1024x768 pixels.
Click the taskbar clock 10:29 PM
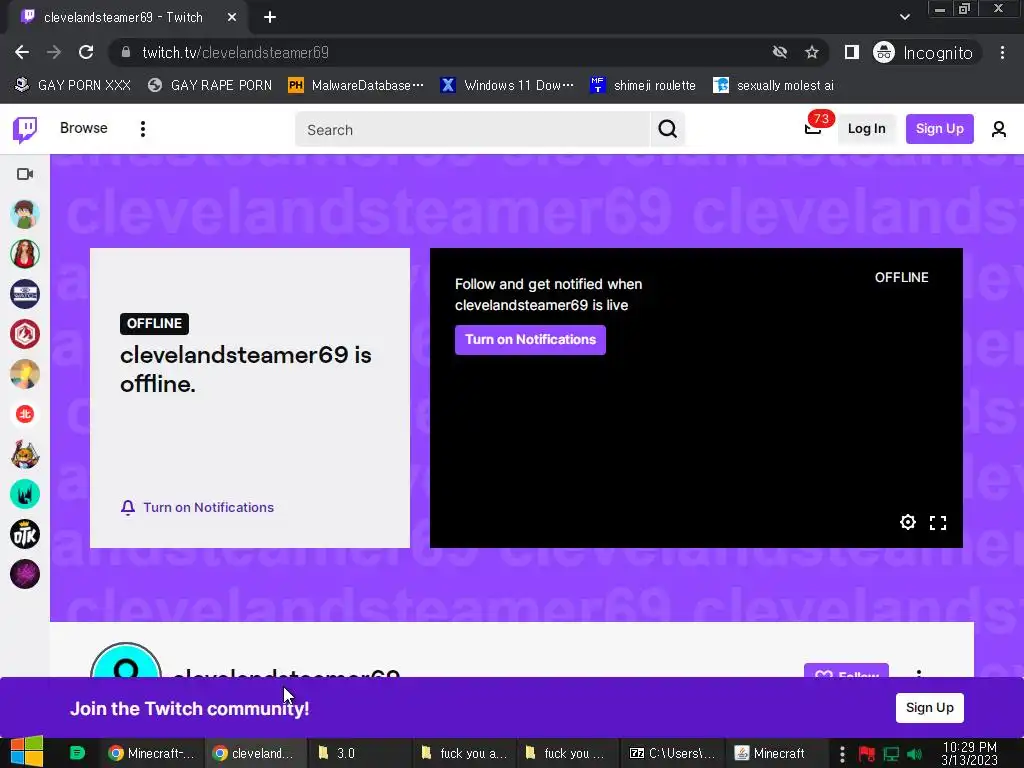click(969, 753)
